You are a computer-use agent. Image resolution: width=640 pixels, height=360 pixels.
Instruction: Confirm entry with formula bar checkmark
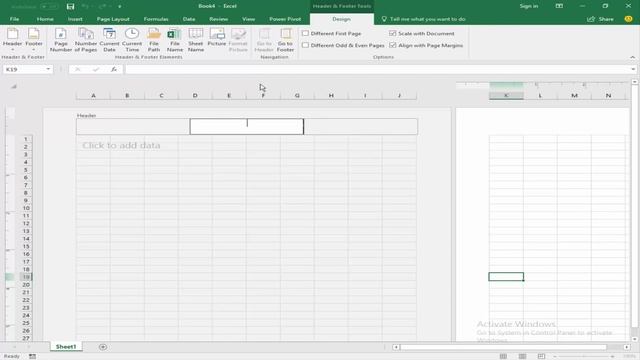(96, 69)
